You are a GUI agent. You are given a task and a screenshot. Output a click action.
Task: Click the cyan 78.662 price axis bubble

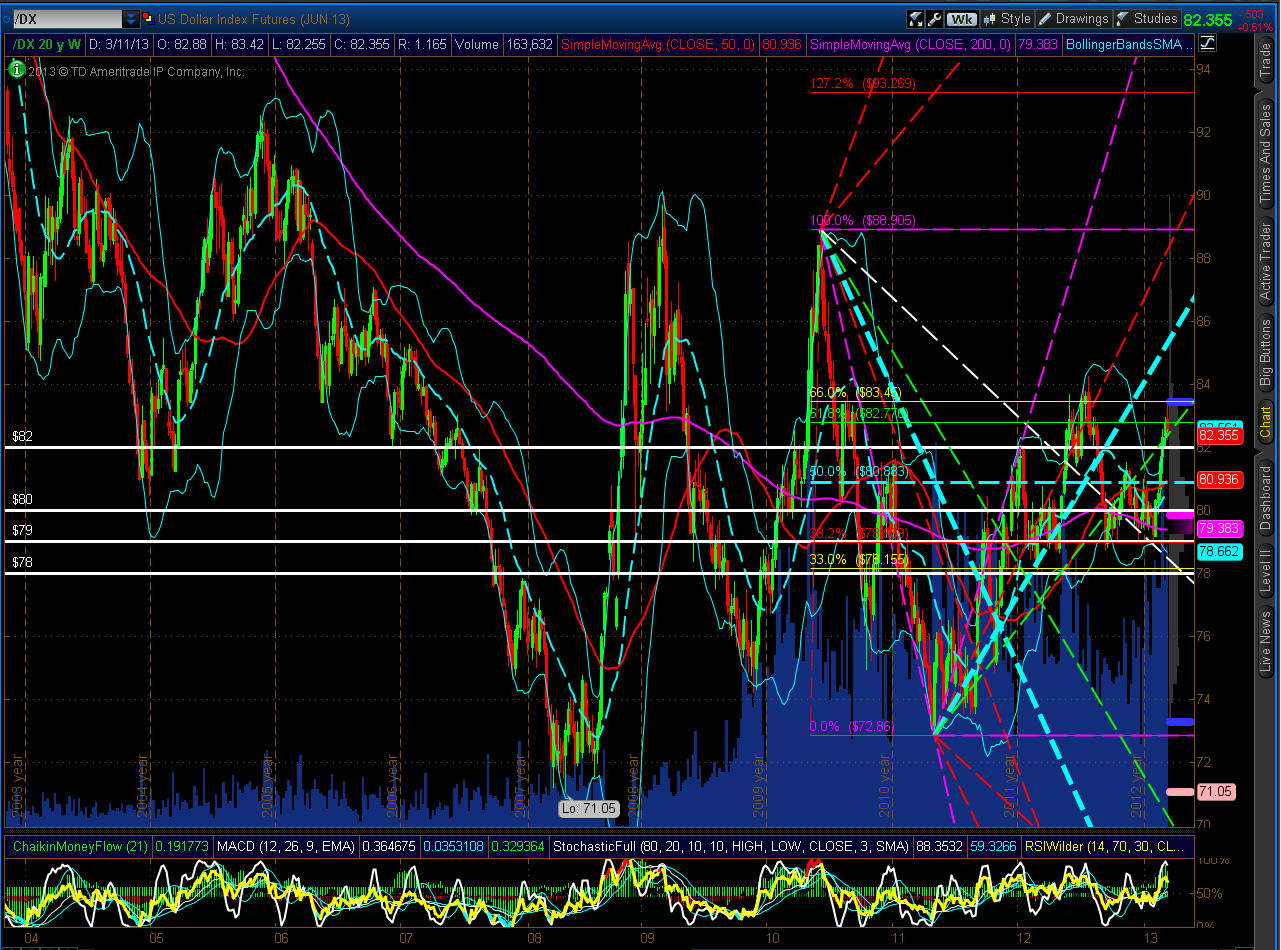pyautogui.click(x=1219, y=551)
